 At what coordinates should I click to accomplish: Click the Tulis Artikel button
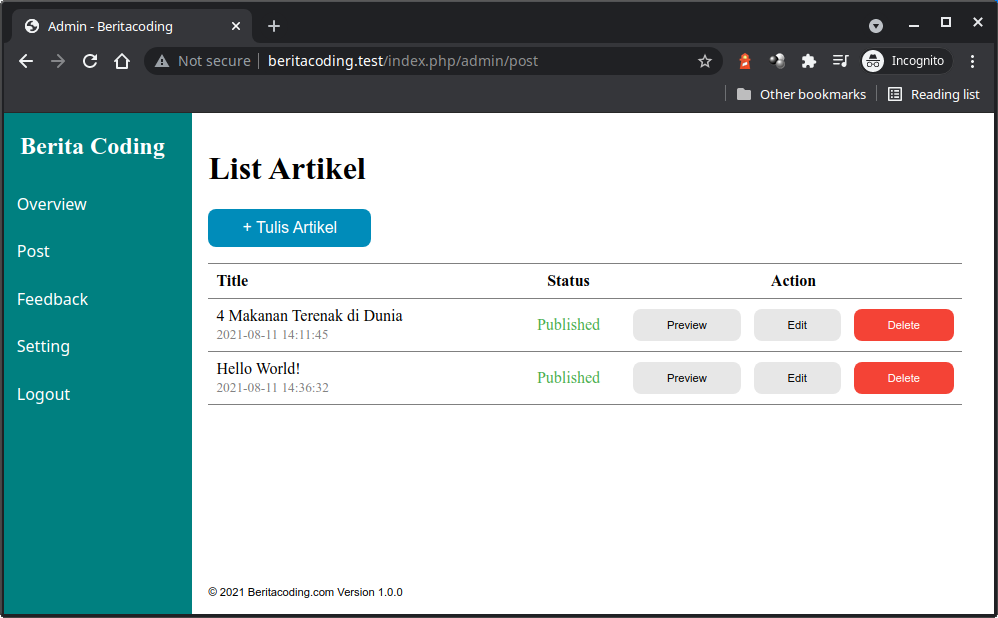click(x=289, y=228)
